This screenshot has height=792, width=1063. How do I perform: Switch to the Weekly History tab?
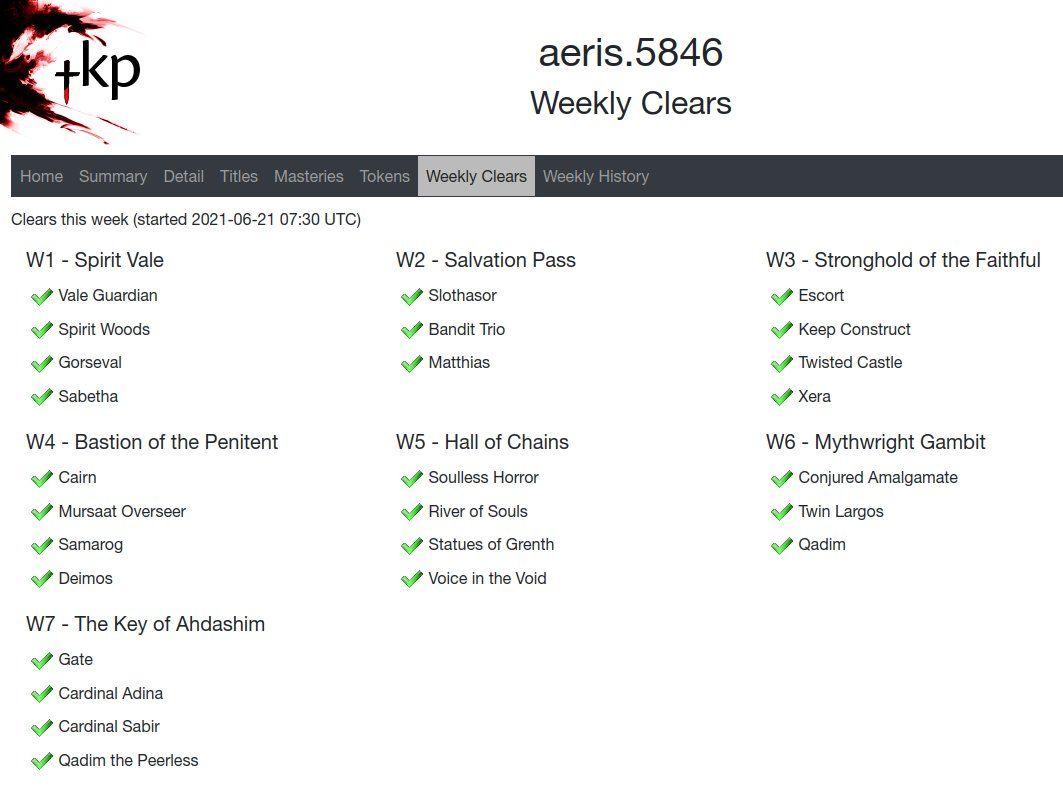click(x=596, y=176)
